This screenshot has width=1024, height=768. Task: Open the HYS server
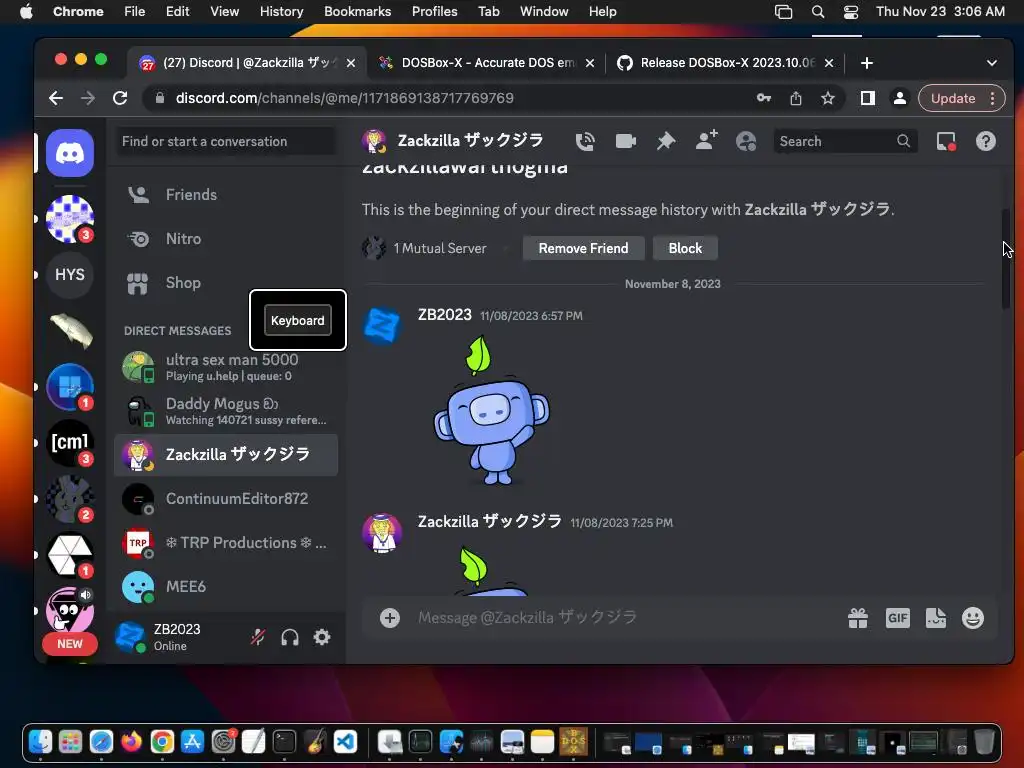tap(70, 274)
